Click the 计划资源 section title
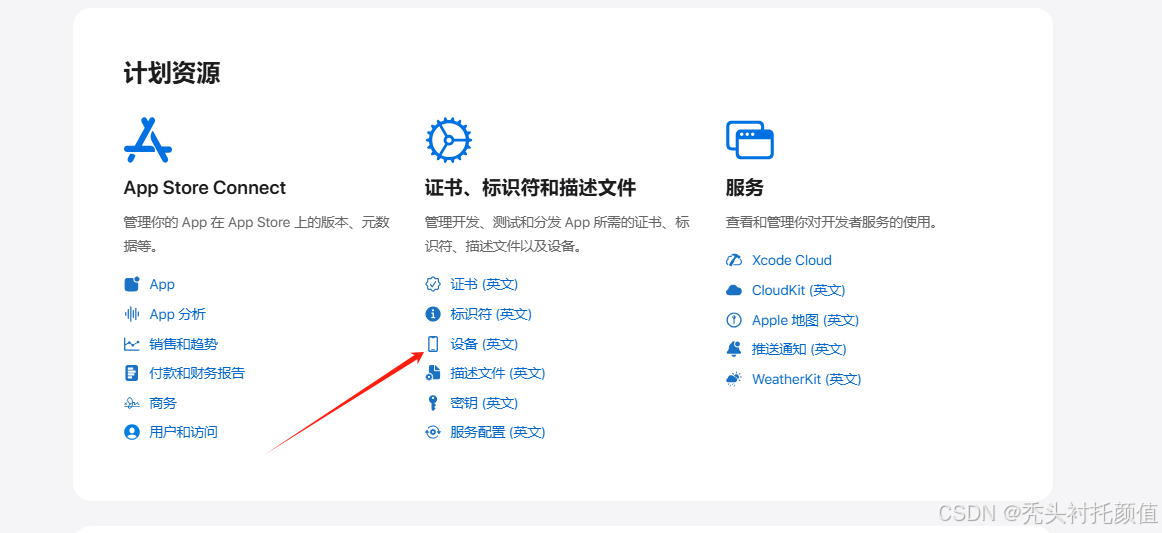 coord(172,74)
